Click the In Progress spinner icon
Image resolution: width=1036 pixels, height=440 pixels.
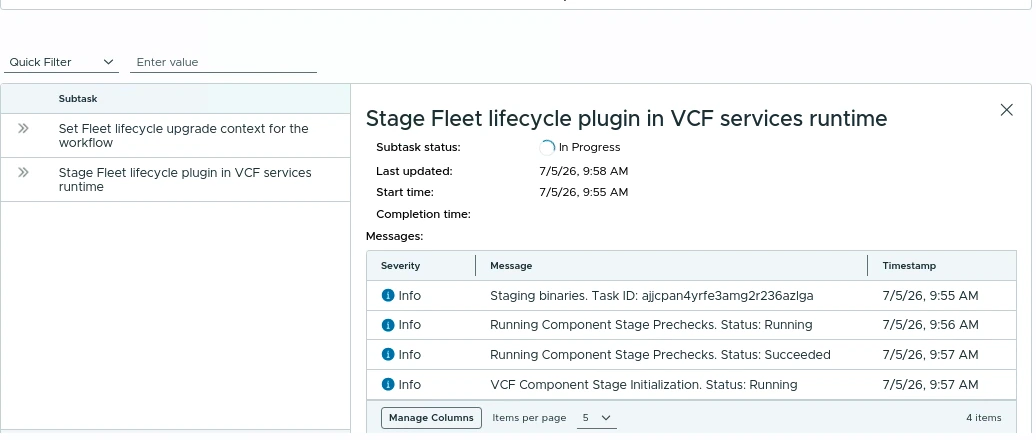pos(547,147)
